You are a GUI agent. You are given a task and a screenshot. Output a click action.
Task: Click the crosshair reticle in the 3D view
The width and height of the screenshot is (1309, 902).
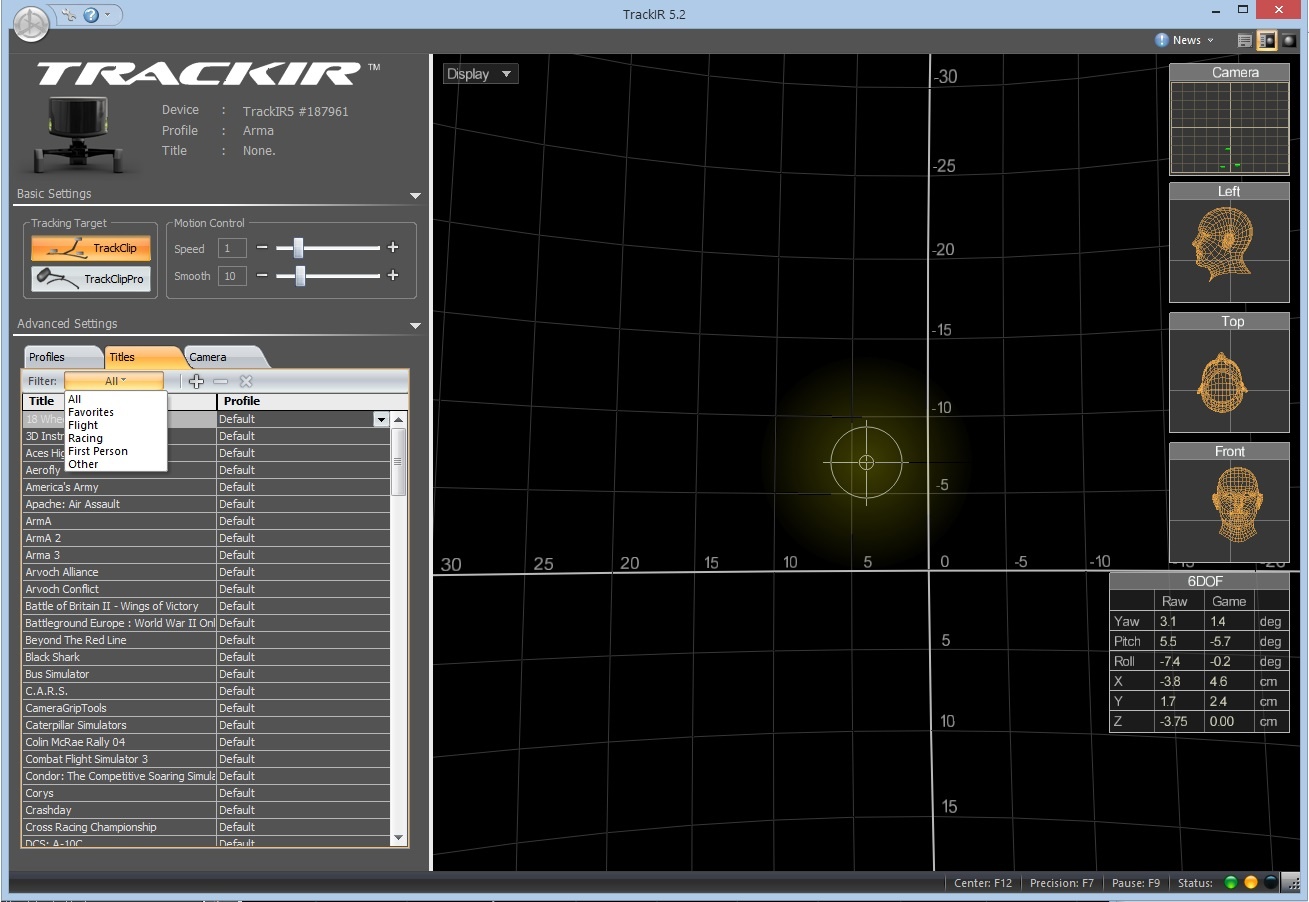pyautogui.click(x=866, y=462)
